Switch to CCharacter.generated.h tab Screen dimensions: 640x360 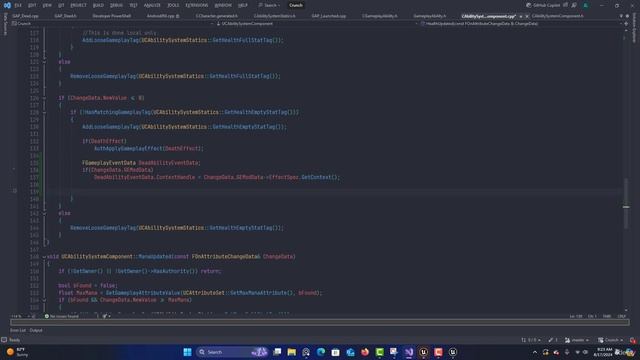point(216,16)
